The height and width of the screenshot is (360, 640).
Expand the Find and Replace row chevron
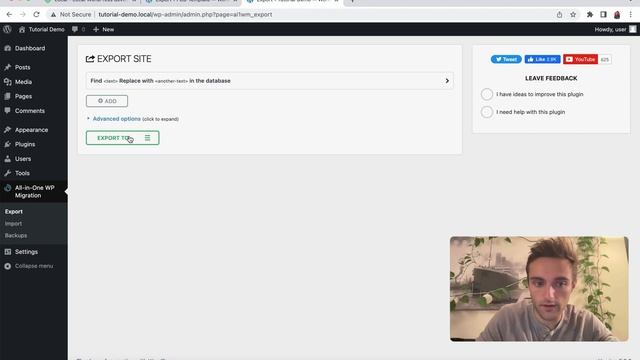[x=447, y=81]
